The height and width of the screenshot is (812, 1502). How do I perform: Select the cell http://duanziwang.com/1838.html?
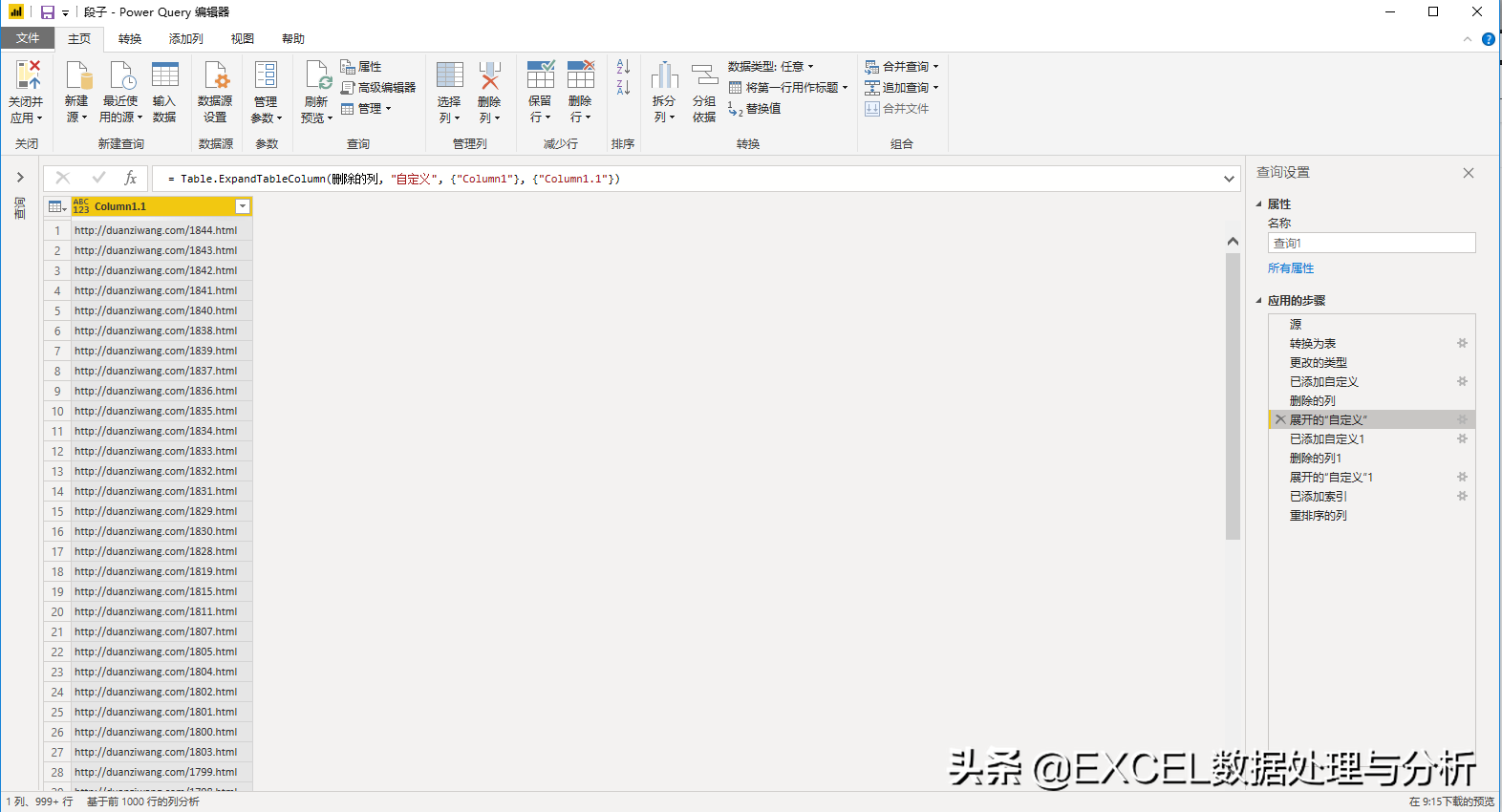point(161,331)
